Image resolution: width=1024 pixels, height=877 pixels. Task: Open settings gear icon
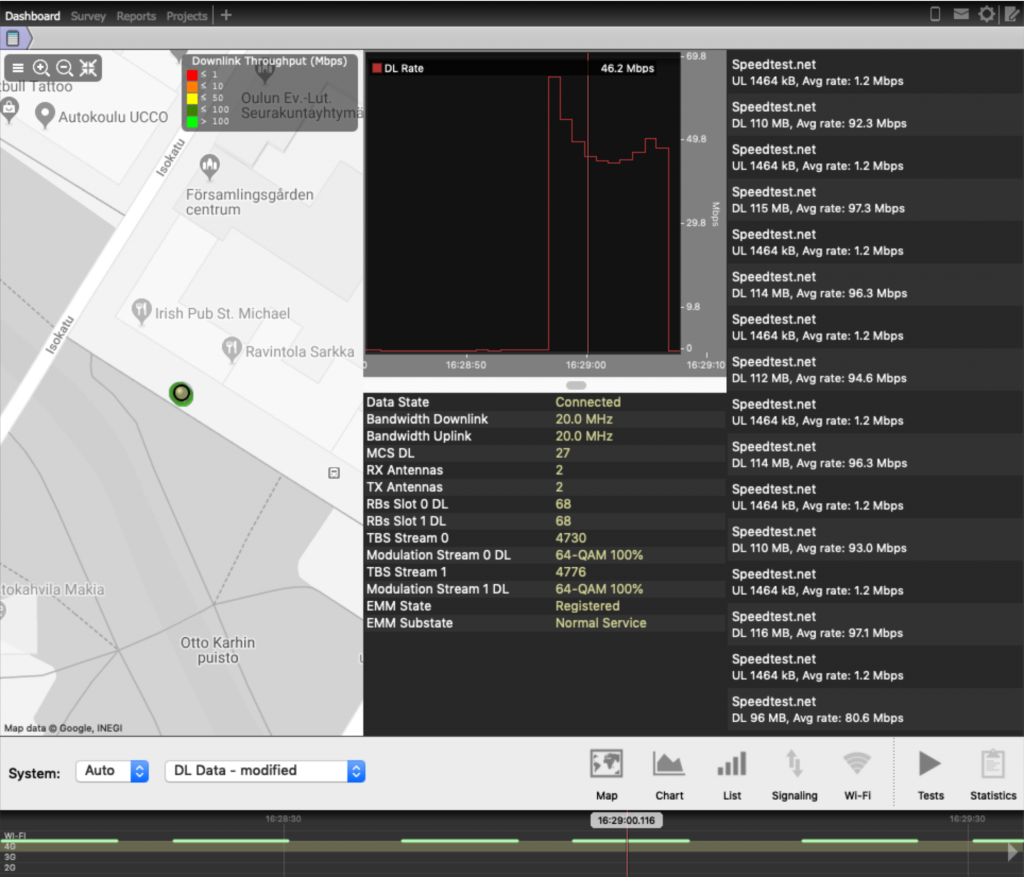pyautogui.click(x=986, y=14)
